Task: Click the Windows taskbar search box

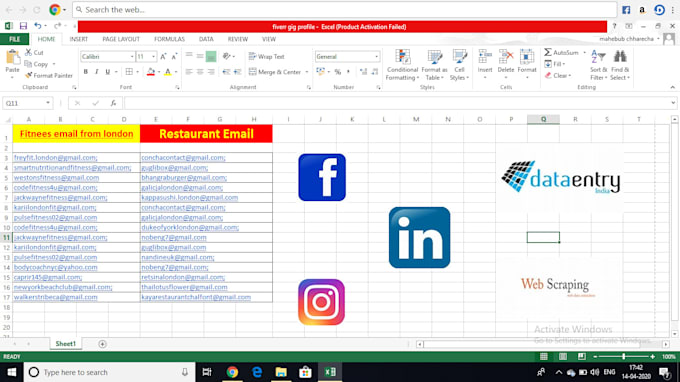Action: coord(109,372)
